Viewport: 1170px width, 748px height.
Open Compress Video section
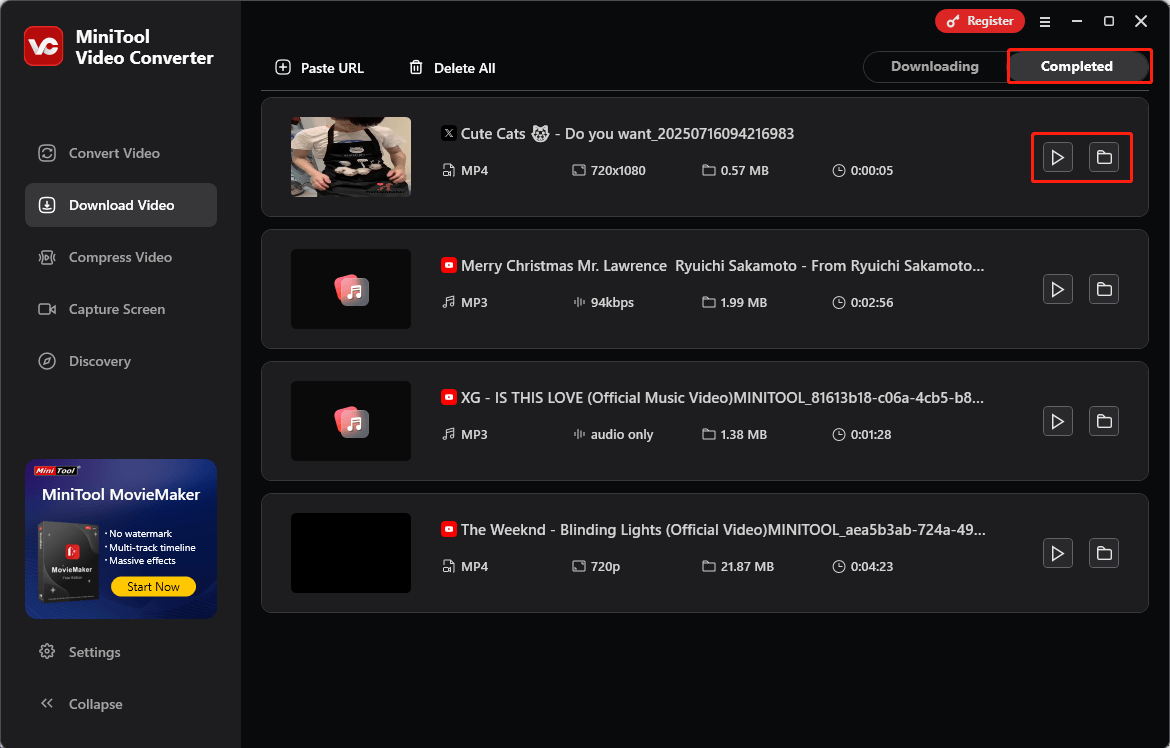[x=121, y=258]
